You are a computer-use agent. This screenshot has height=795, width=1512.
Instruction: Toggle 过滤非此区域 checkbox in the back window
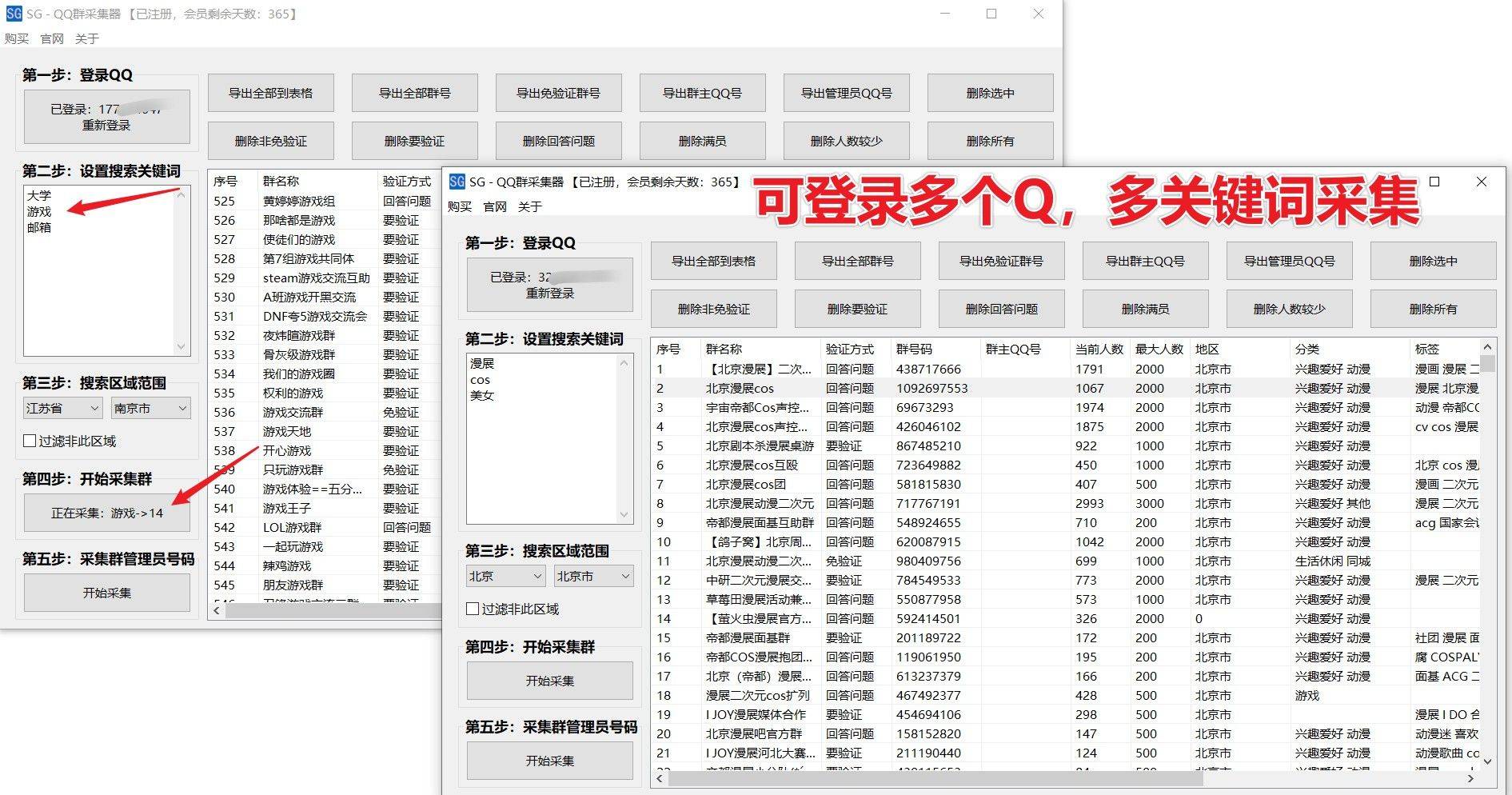click(x=30, y=441)
